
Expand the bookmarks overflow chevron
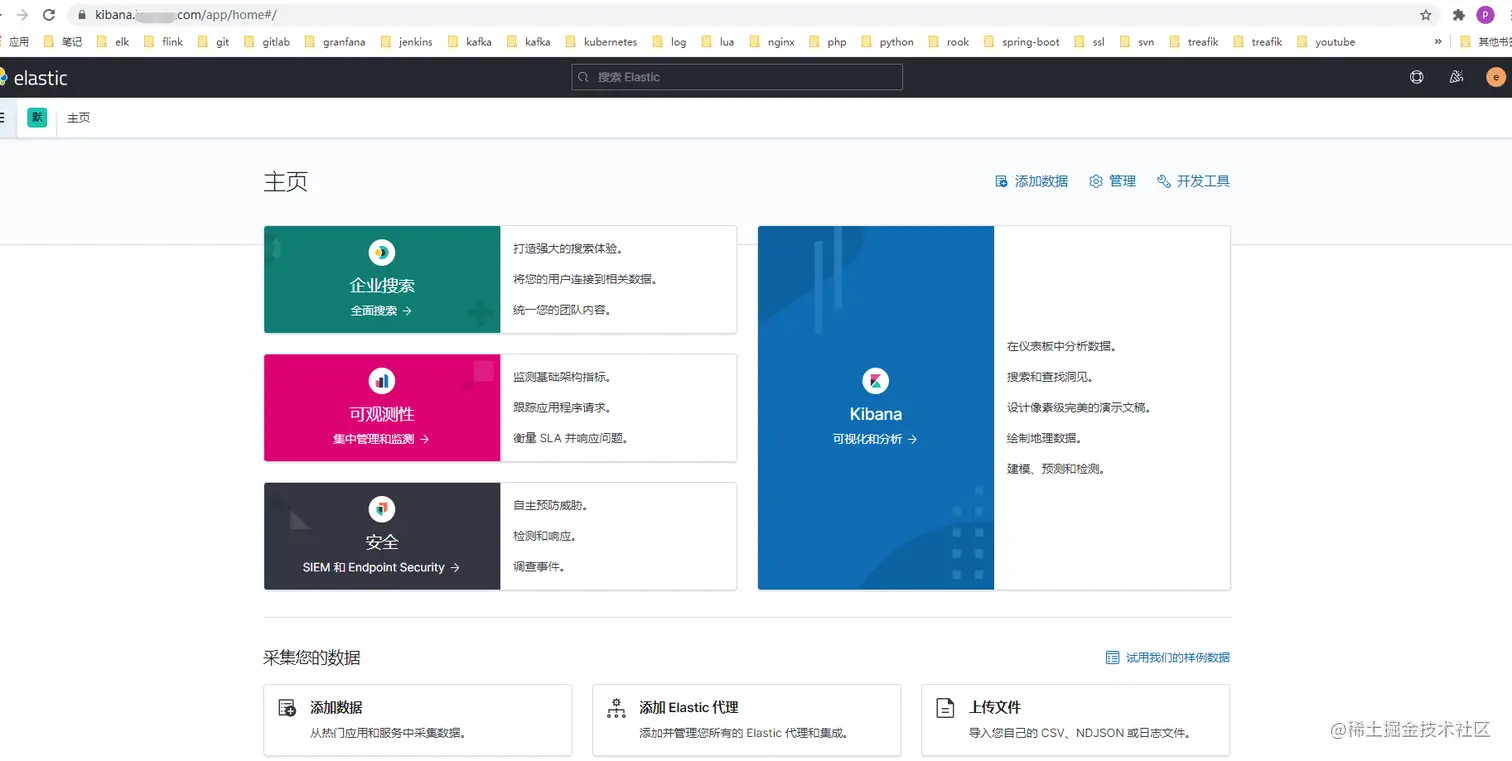[x=1438, y=42]
